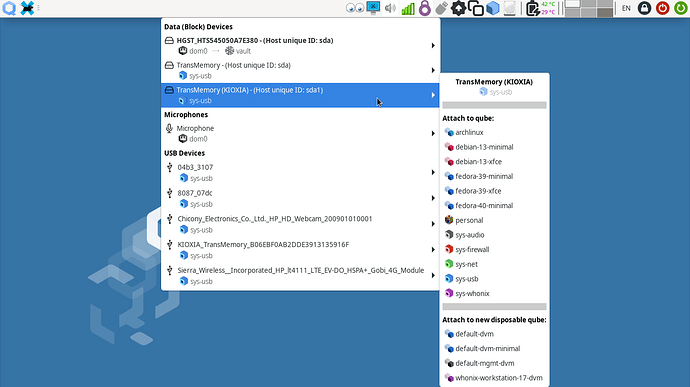Attach TransMemory to fedora-40-minimal qube
The width and height of the screenshot is (690, 387).
coord(494,206)
